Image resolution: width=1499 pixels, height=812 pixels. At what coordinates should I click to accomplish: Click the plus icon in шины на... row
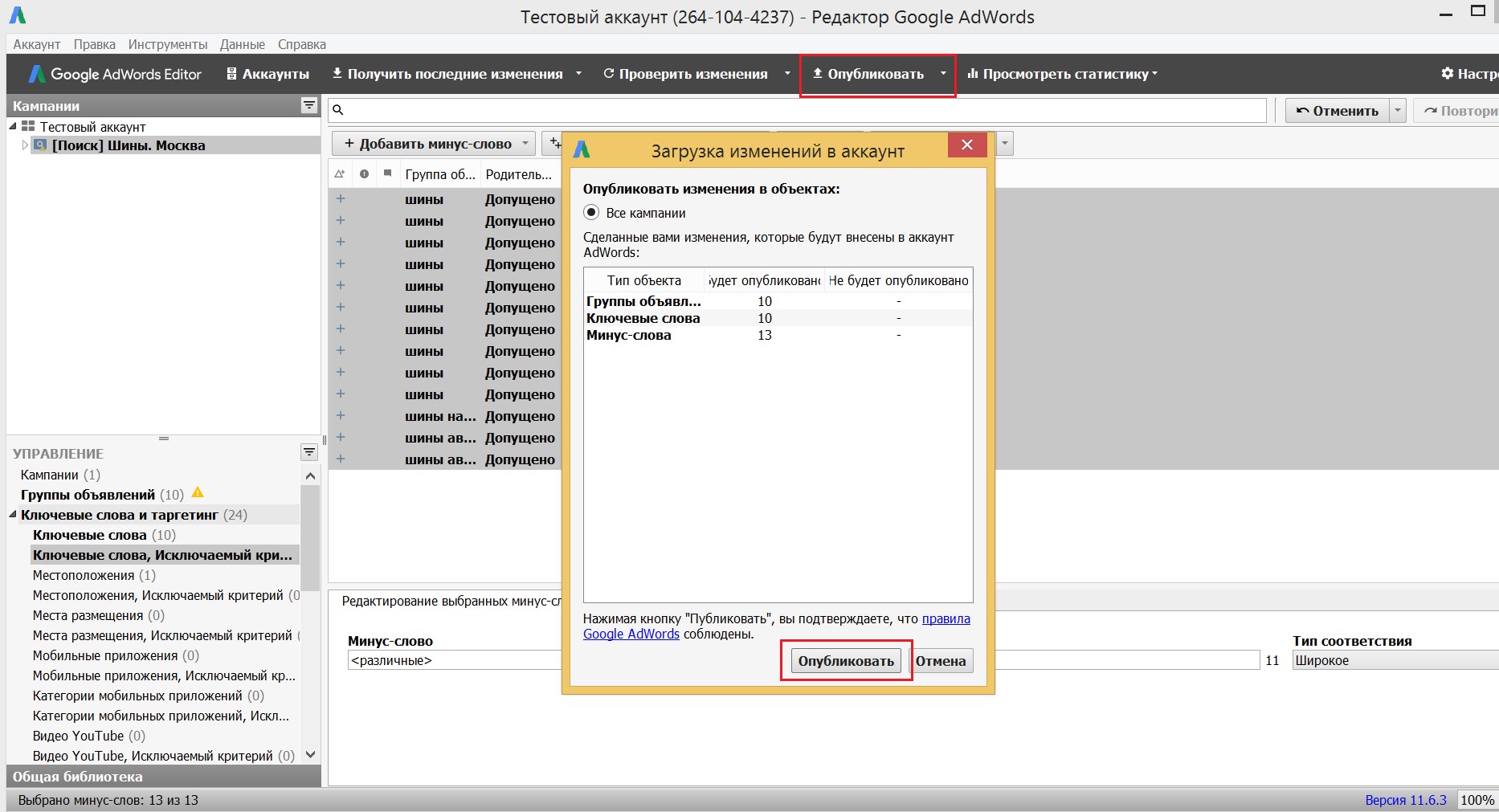click(x=341, y=415)
